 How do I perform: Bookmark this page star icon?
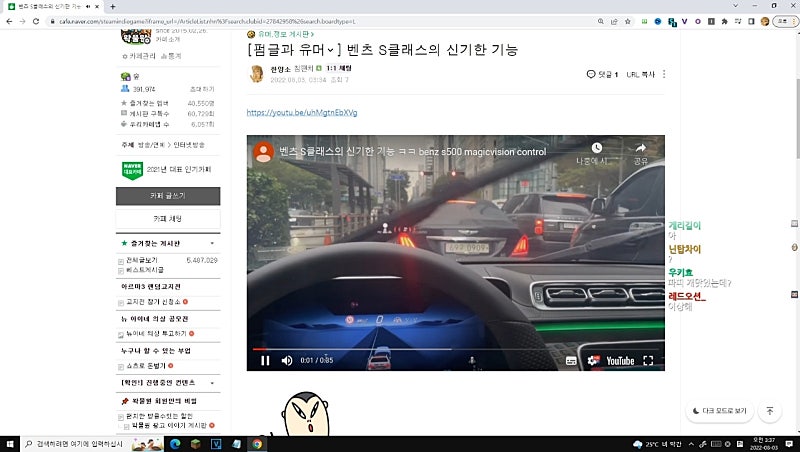pyautogui.click(x=628, y=21)
